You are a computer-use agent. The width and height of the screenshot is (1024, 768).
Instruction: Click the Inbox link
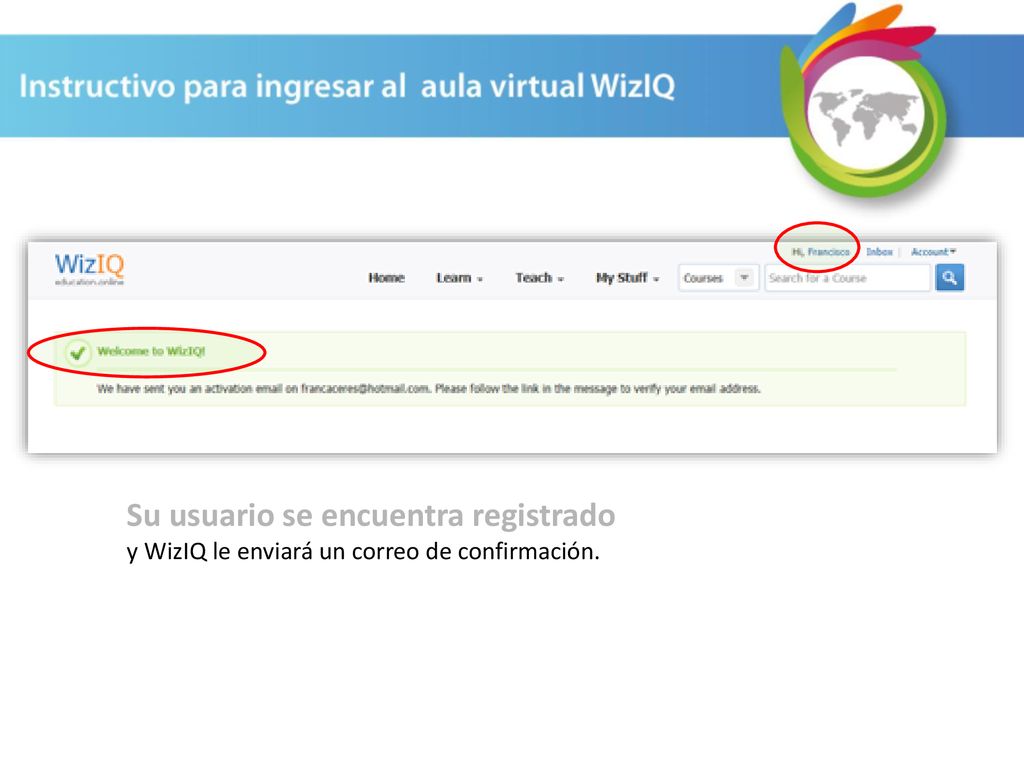pos(879,251)
